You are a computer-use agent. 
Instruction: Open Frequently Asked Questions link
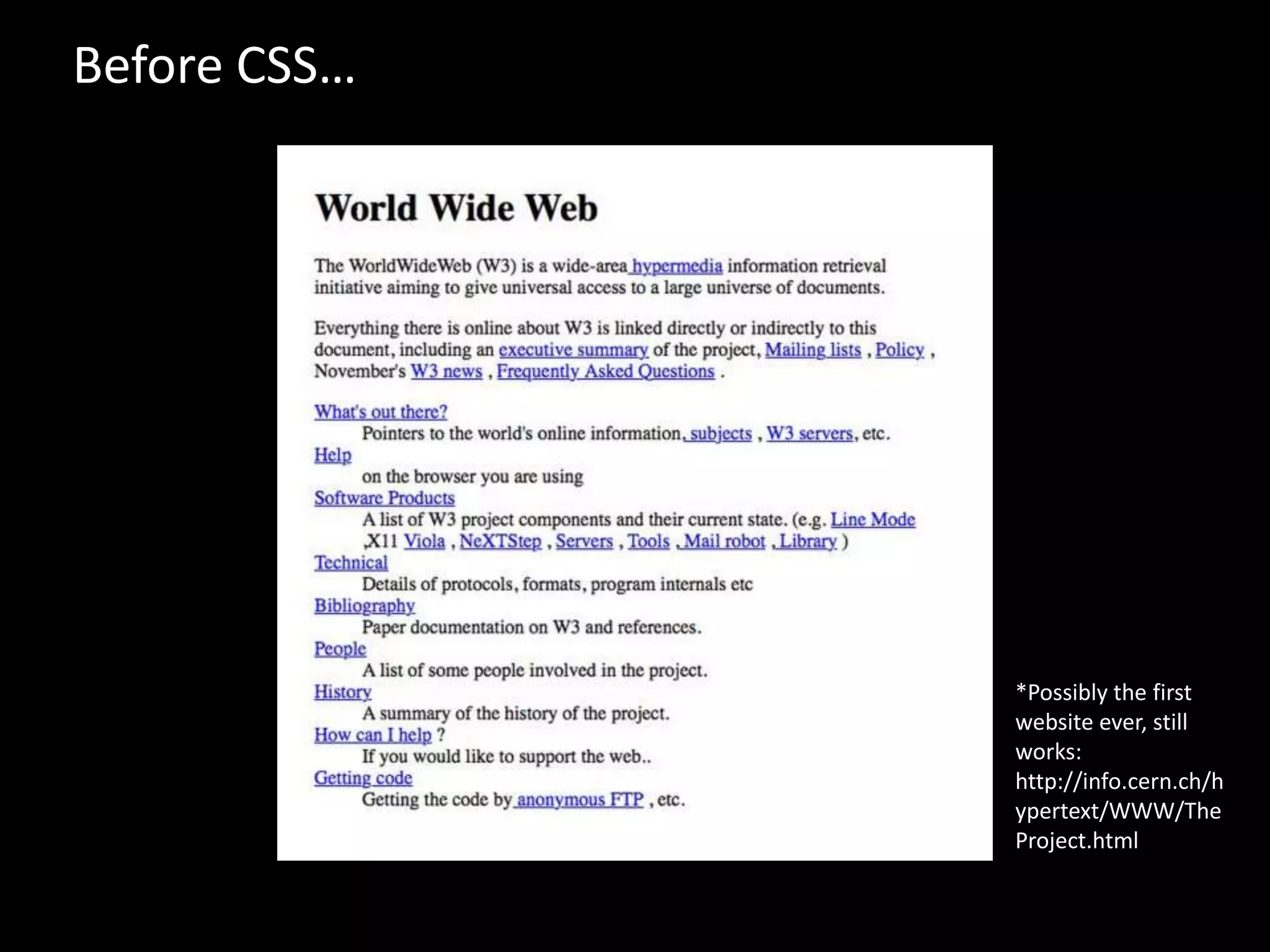point(606,371)
